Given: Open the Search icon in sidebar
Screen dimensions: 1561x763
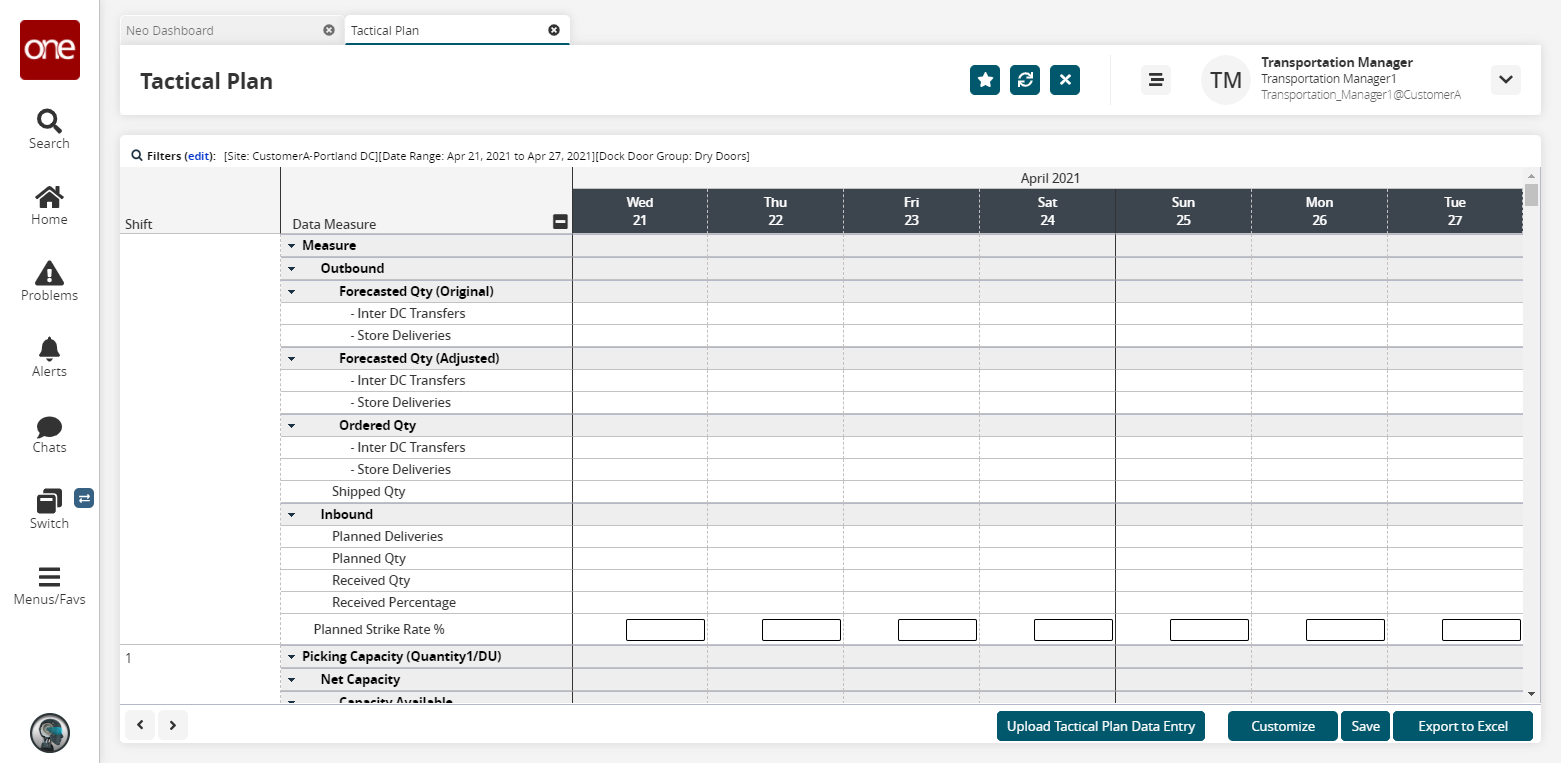Looking at the screenshot, I should 49,122.
